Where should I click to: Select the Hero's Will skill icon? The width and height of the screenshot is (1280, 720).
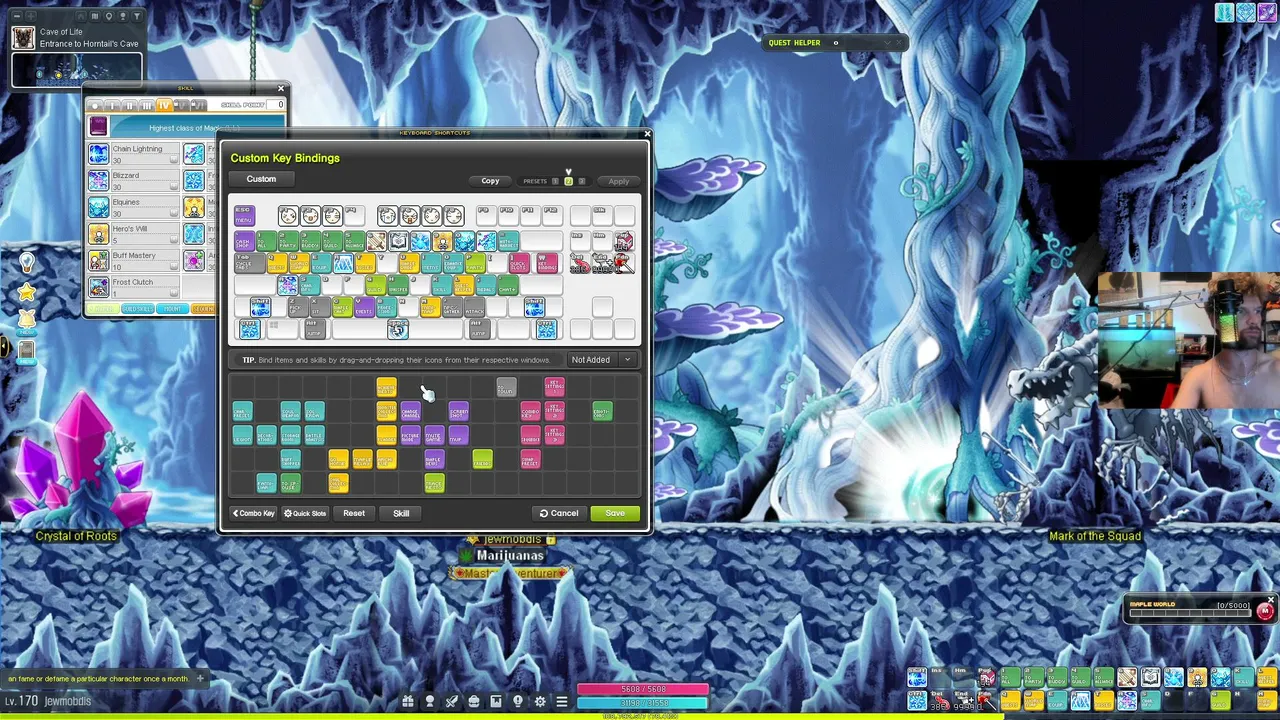click(x=98, y=234)
